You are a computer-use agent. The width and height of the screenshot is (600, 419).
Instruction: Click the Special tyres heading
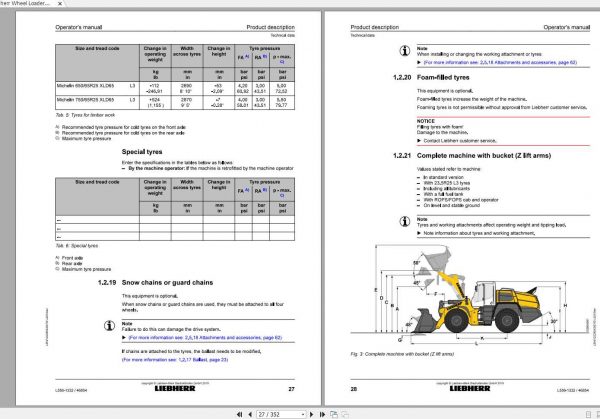point(142,152)
